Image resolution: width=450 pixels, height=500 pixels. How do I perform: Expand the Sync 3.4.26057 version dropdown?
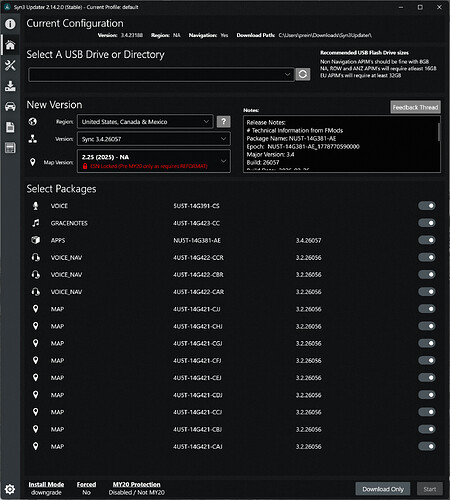point(154,139)
